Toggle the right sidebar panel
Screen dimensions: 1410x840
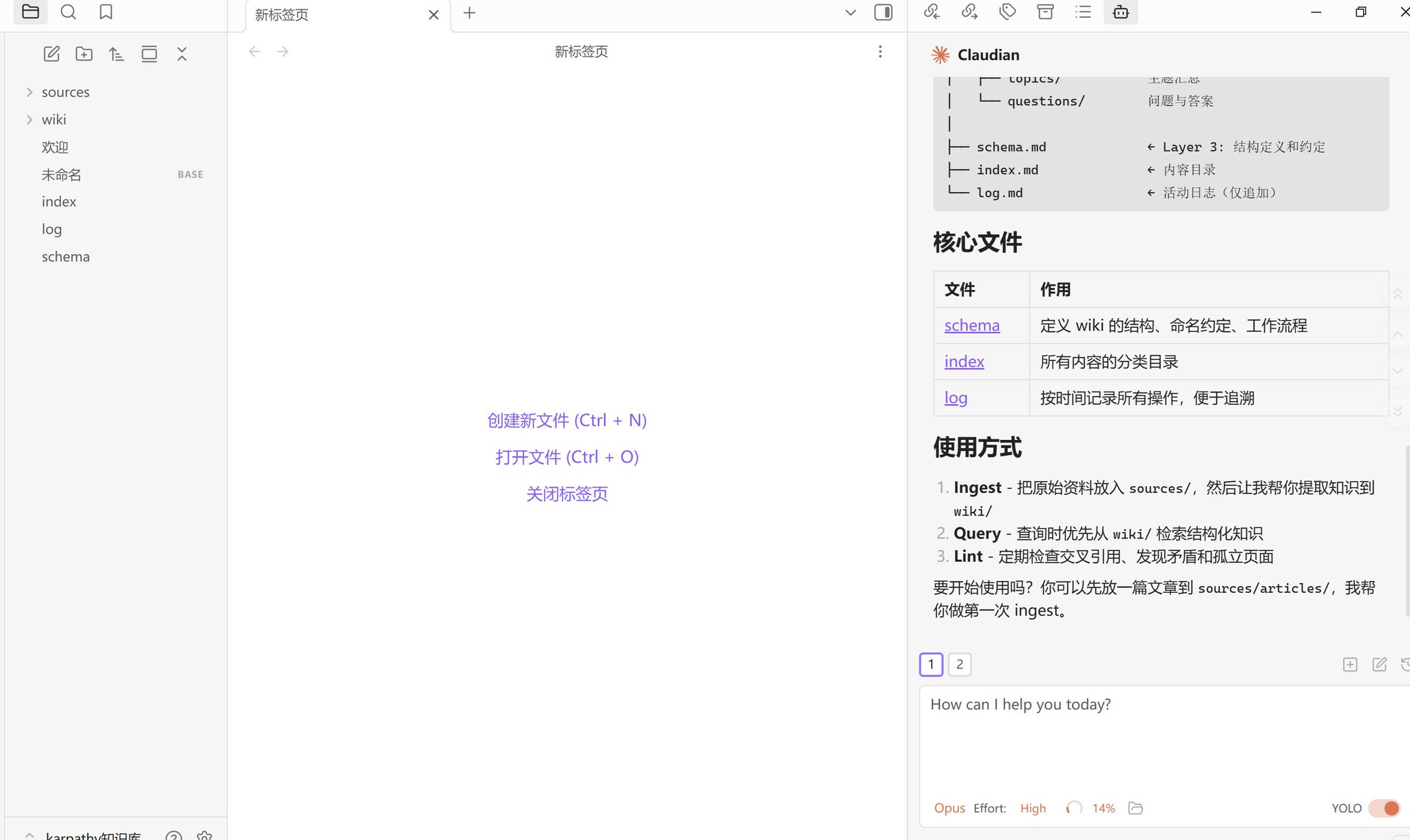883,12
